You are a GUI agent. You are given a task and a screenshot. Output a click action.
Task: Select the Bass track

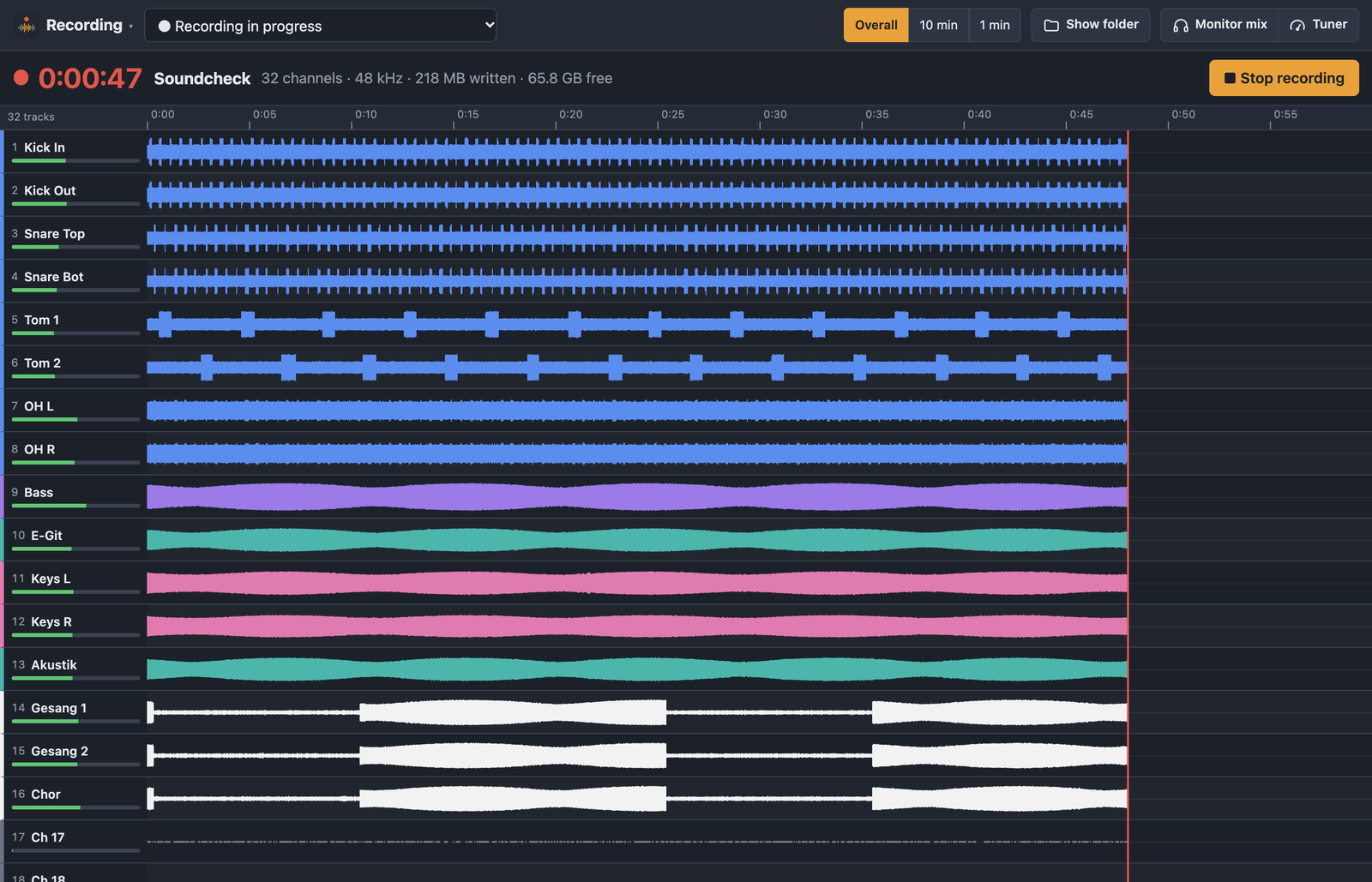73,496
